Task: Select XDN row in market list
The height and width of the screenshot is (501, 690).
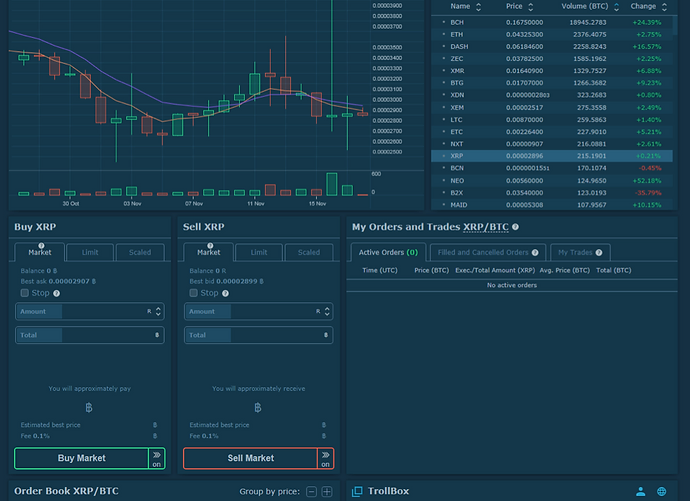Action: click(x=552, y=95)
